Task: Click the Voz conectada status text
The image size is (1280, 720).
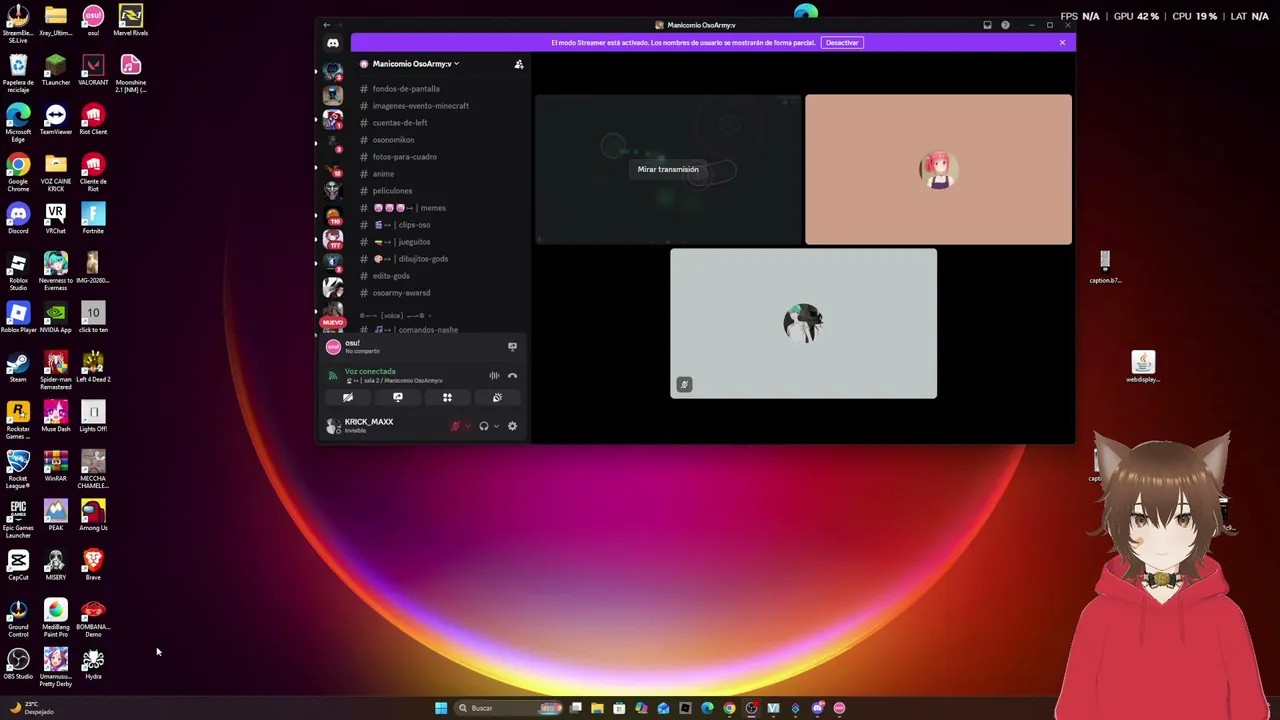Action: click(x=370, y=372)
